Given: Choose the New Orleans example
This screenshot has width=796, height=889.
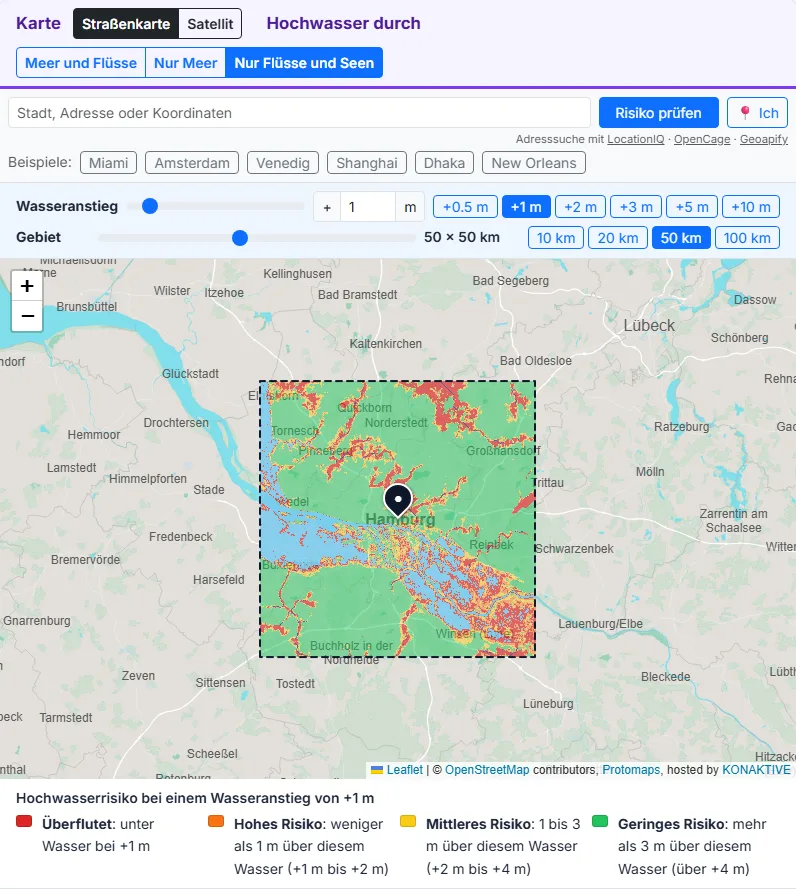Looking at the screenshot, I should [534, 163].
